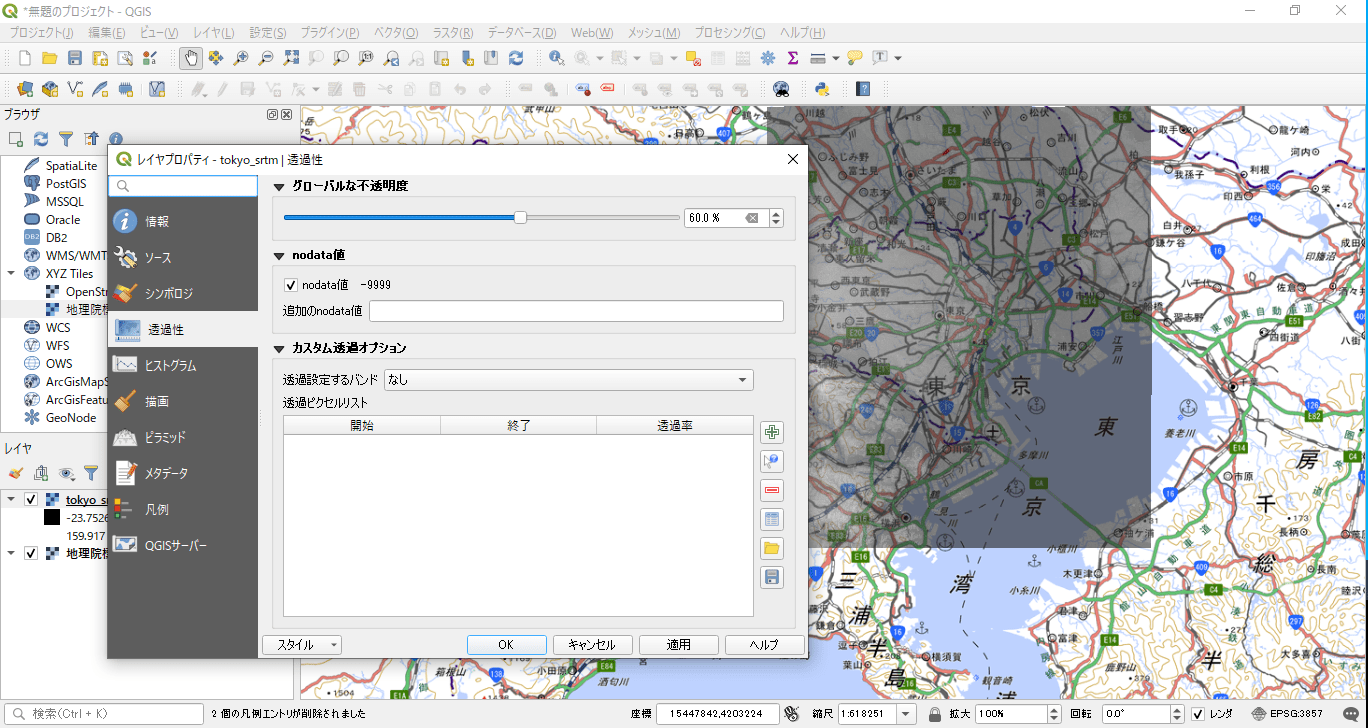Click the add pixel row plus icon

[772, 433]
